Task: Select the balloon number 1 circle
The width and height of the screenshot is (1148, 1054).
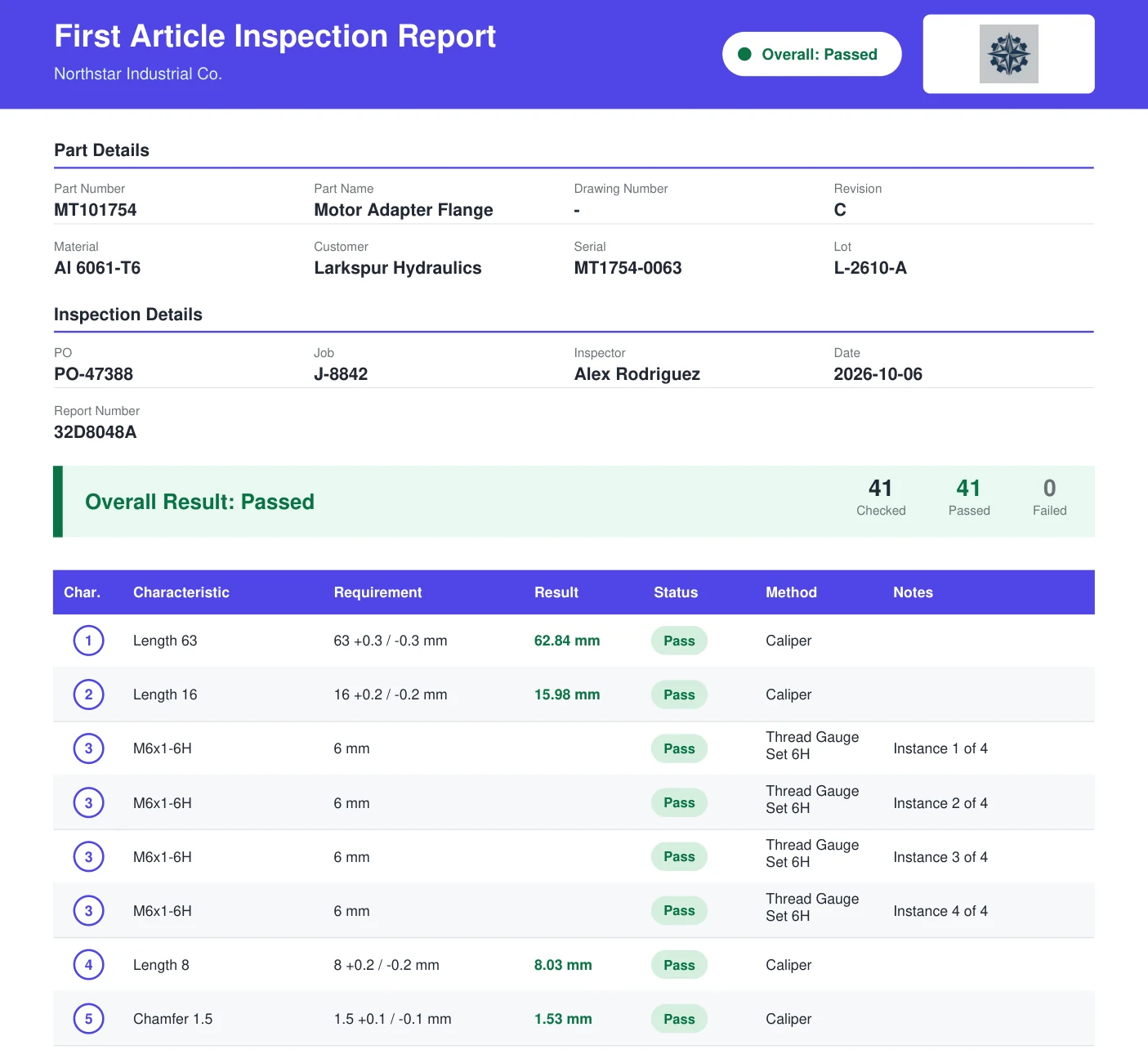Action: point(88,641)
